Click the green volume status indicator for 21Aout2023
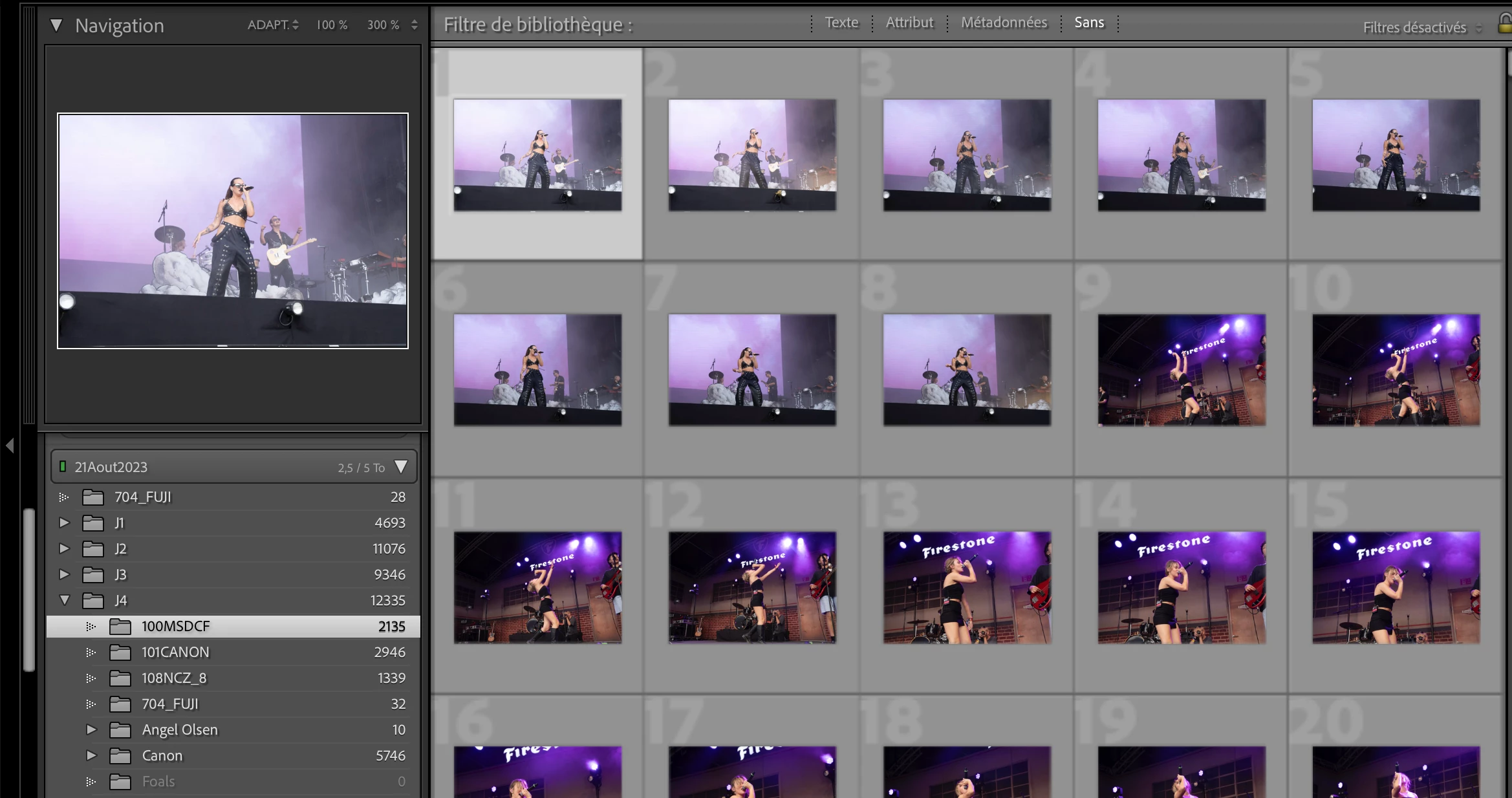This screenshot has width=1512, height=798. point(63,467)
